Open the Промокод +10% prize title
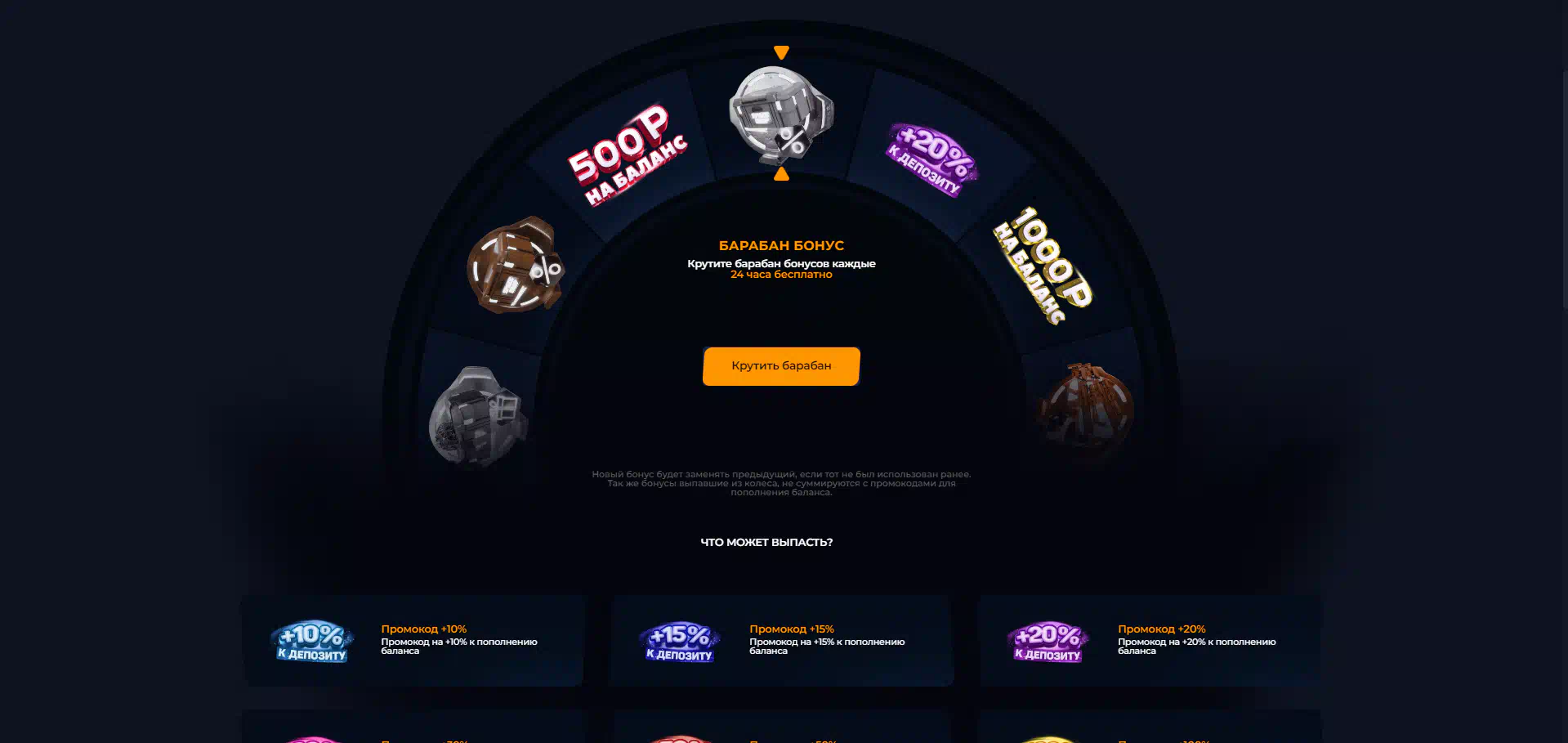1568x743 pixels. [423, 629]
